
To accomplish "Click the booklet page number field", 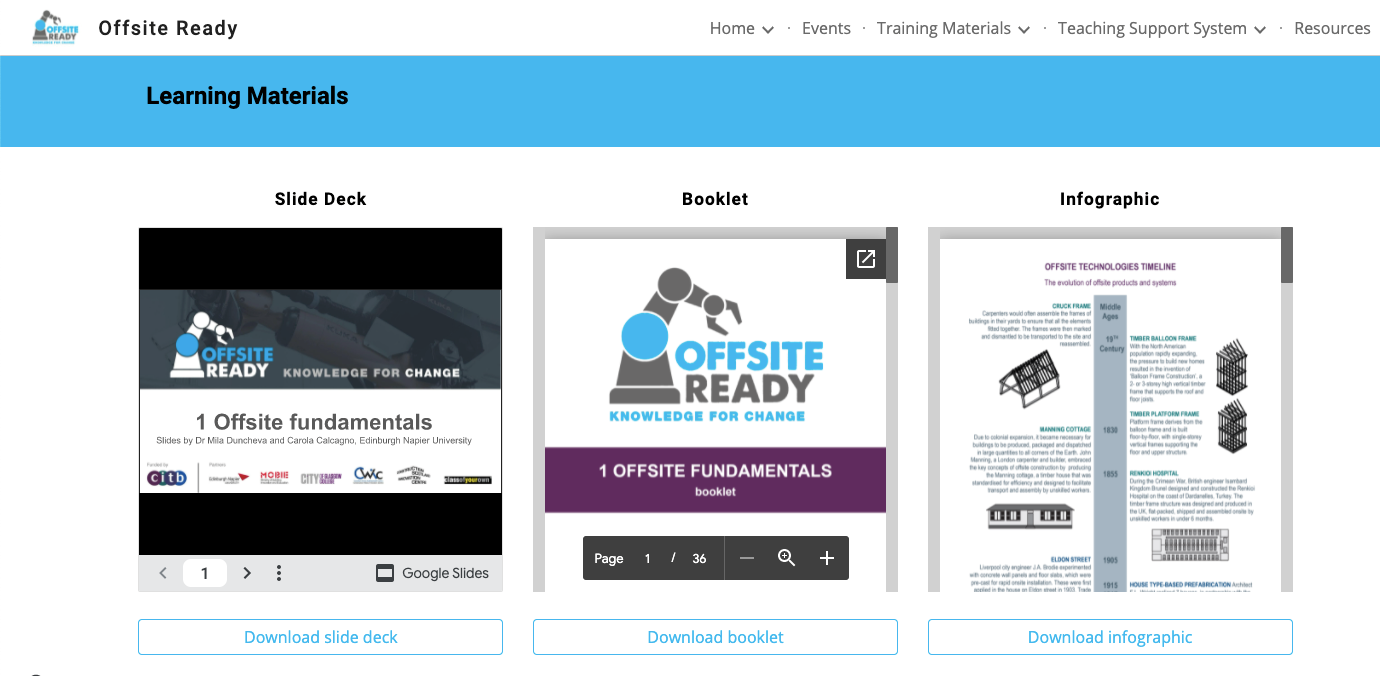I will pyautogui.click(x=647, y=558).
